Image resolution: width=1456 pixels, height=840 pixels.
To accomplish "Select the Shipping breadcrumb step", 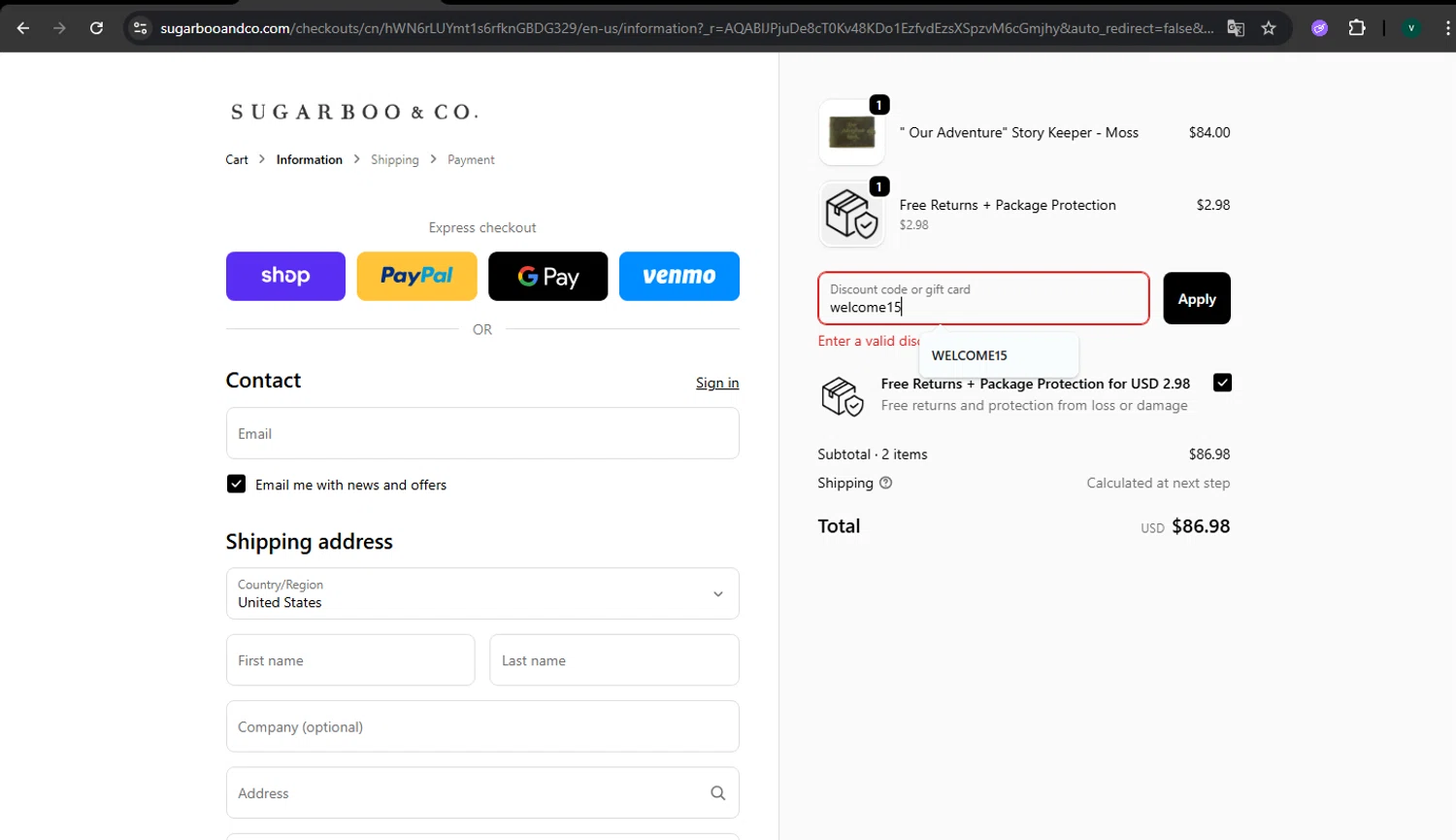I will pyautogui.click(x=395, y=159).
